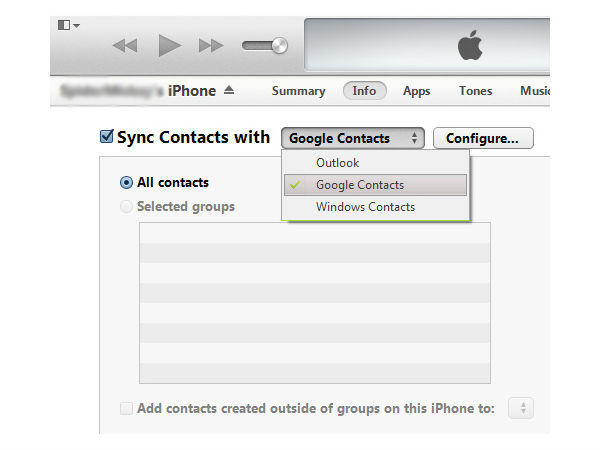Screen dimensions: 600x450
Task: Enable Add contacts created outside of groups
Action: click(x=126, y=408)
